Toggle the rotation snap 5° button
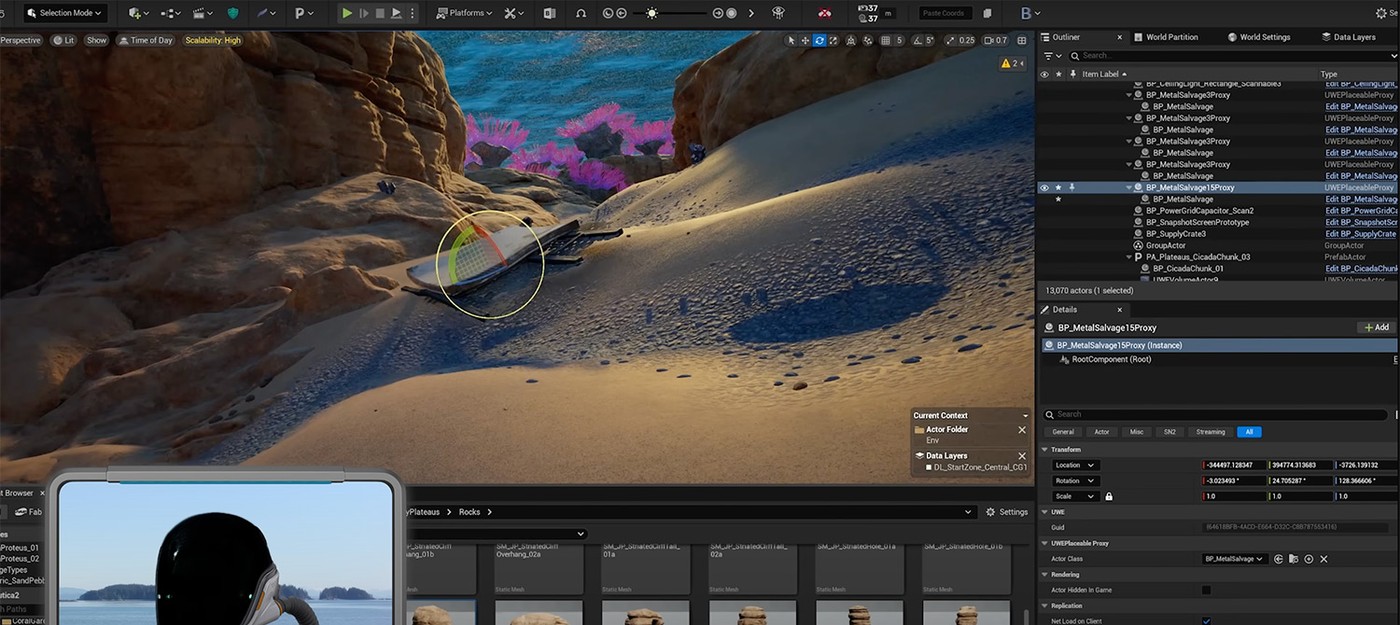The height and width of the screenshot is (625, 1400). coord(924,40)
